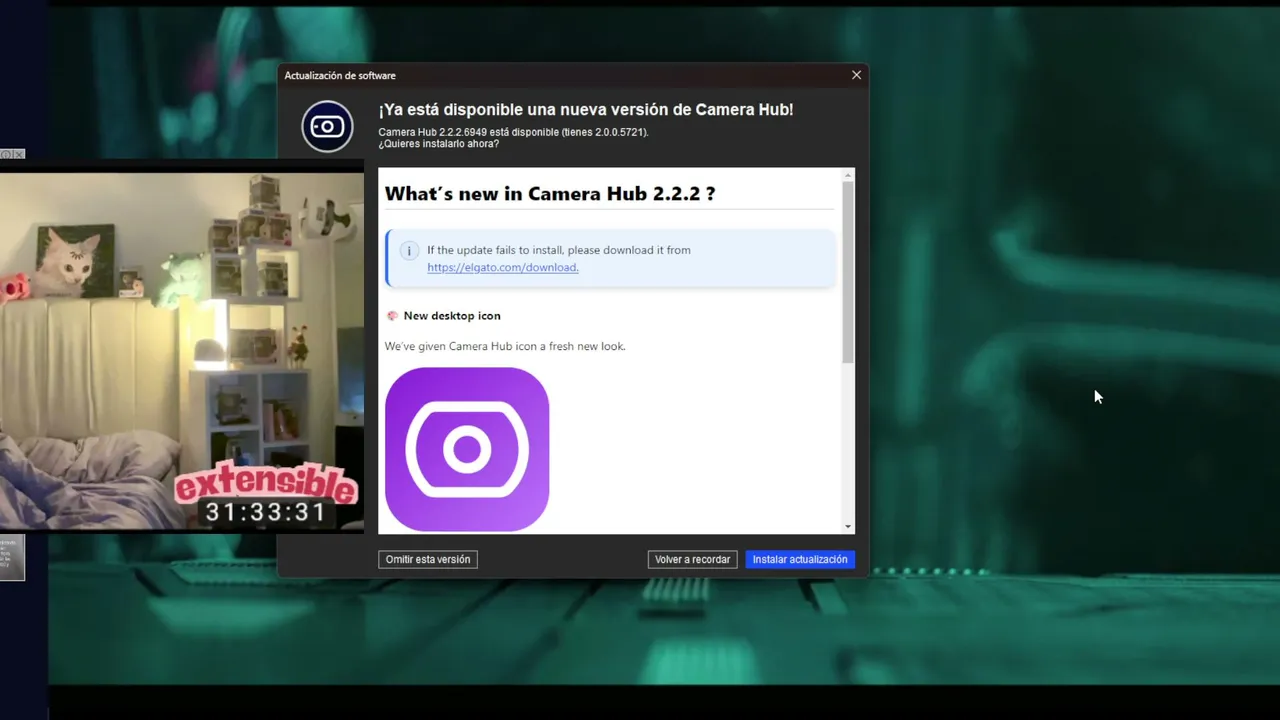Click "We've given Camera Hub icon a fresh new look."
The image size is (1280, 720).
point(505,346)
